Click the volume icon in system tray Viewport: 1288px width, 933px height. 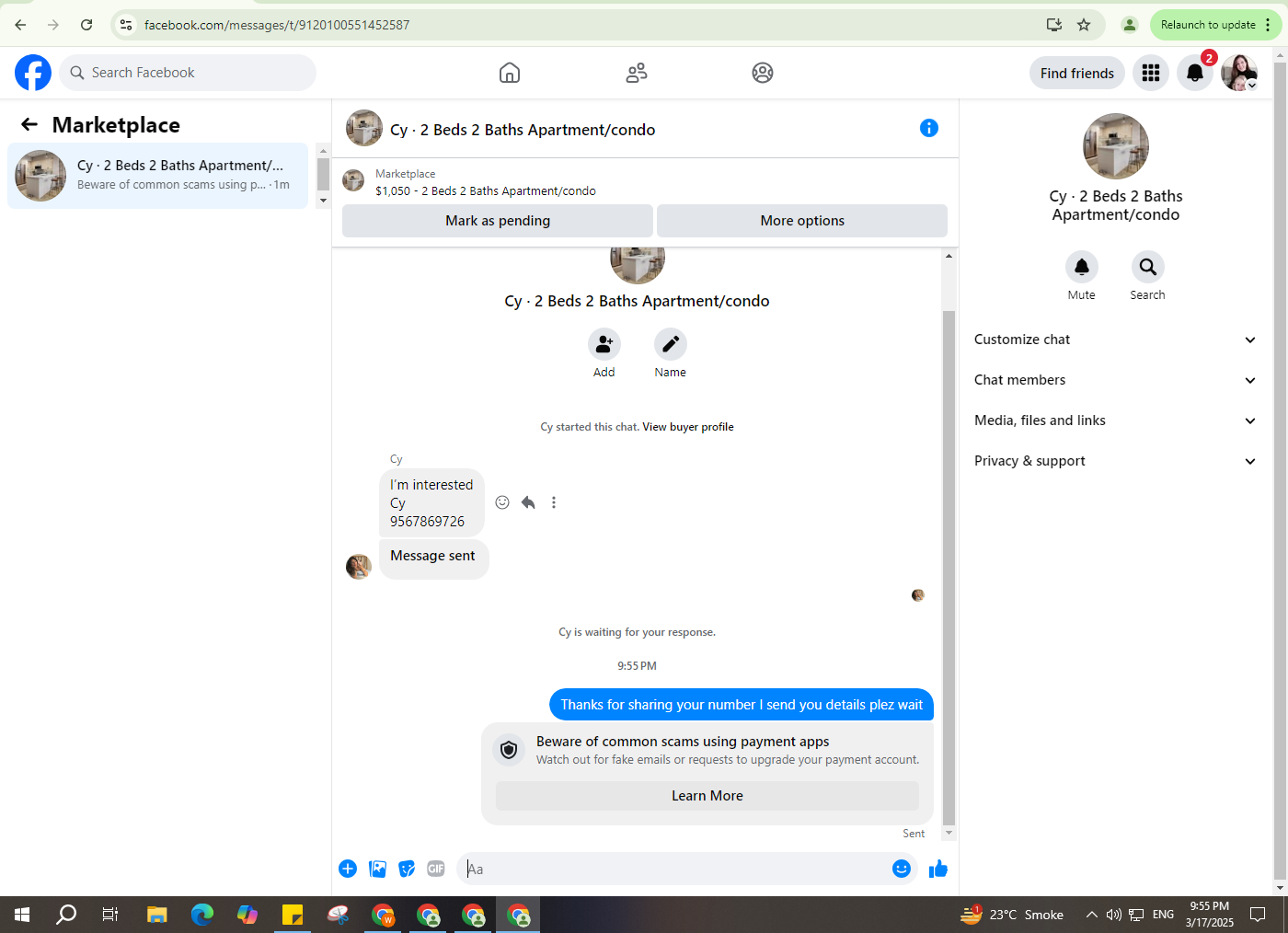tap(1113, 915)
